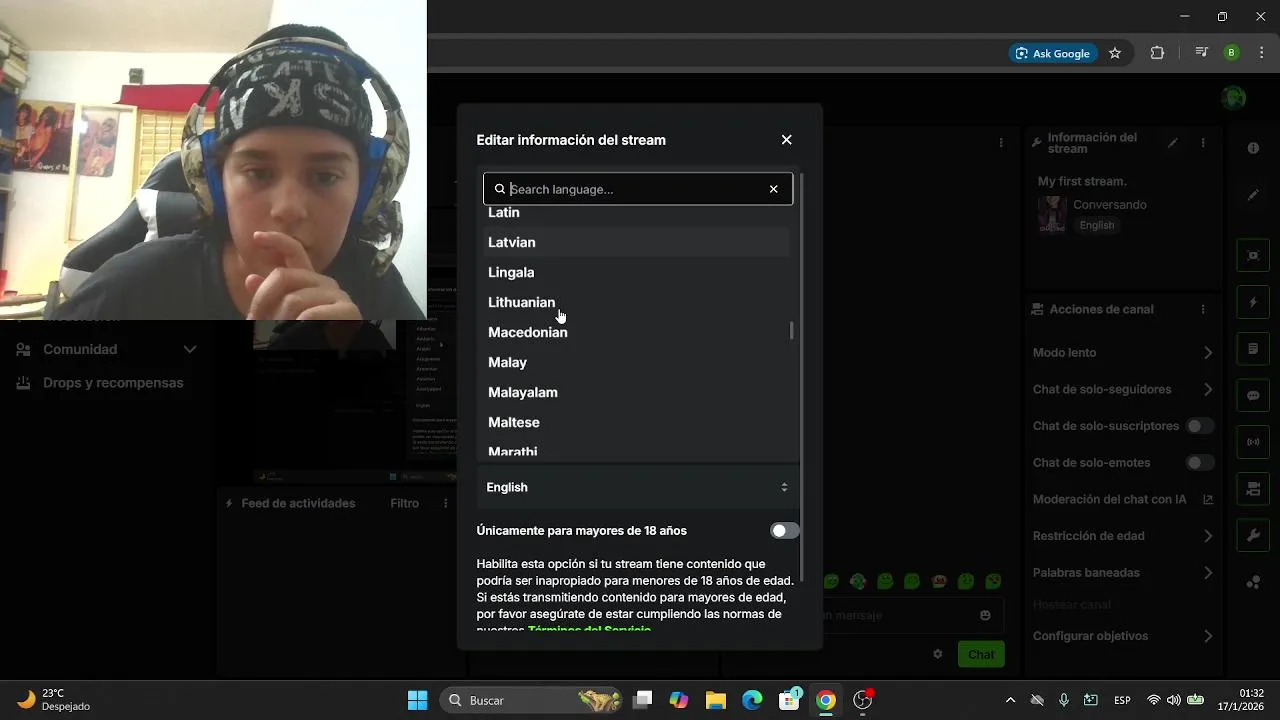Click the taskbar Buscar search box
Viewport: 1280px width, 720px height.
530,700
